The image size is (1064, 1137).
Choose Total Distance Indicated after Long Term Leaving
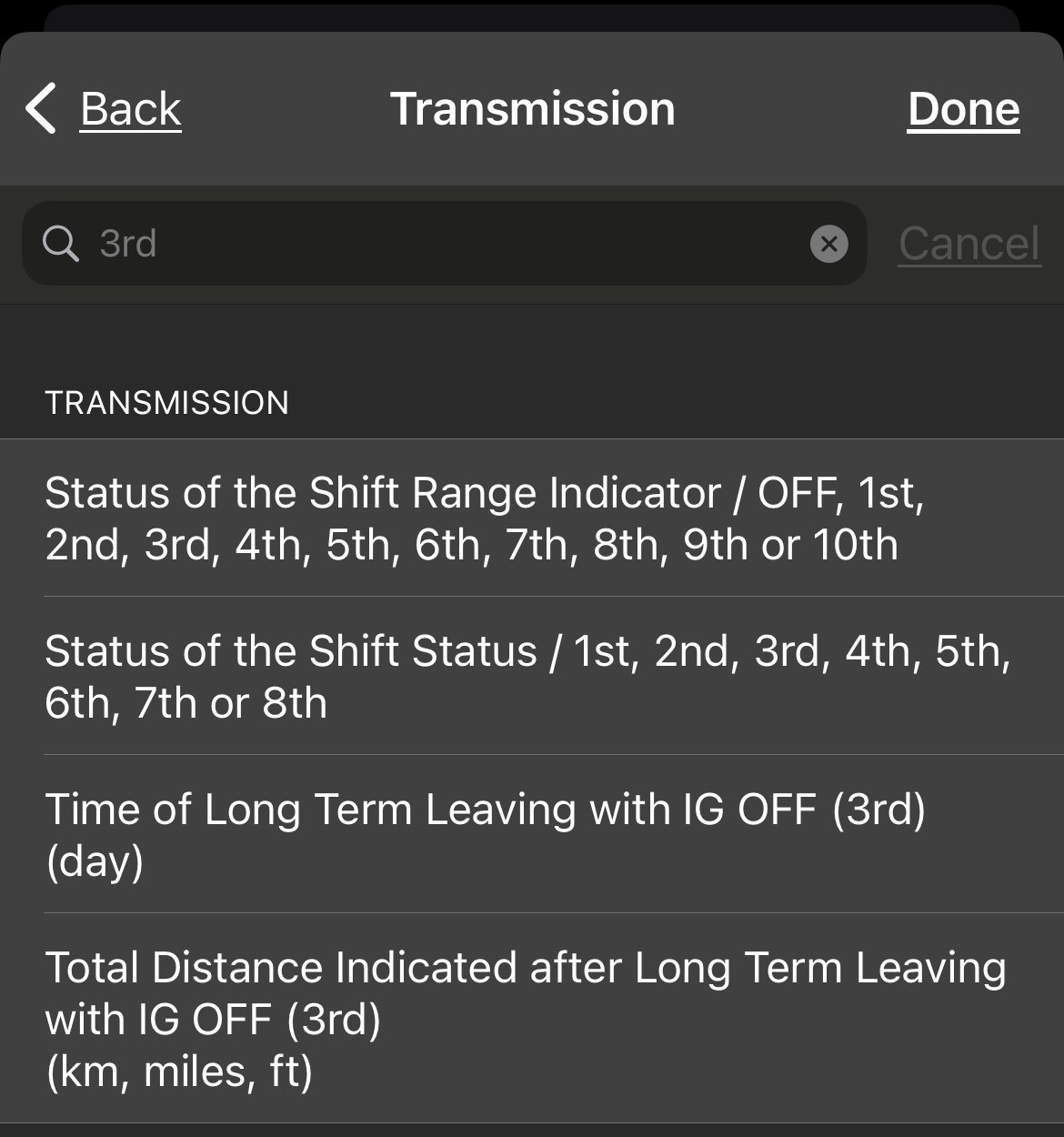coord(532,1019)
